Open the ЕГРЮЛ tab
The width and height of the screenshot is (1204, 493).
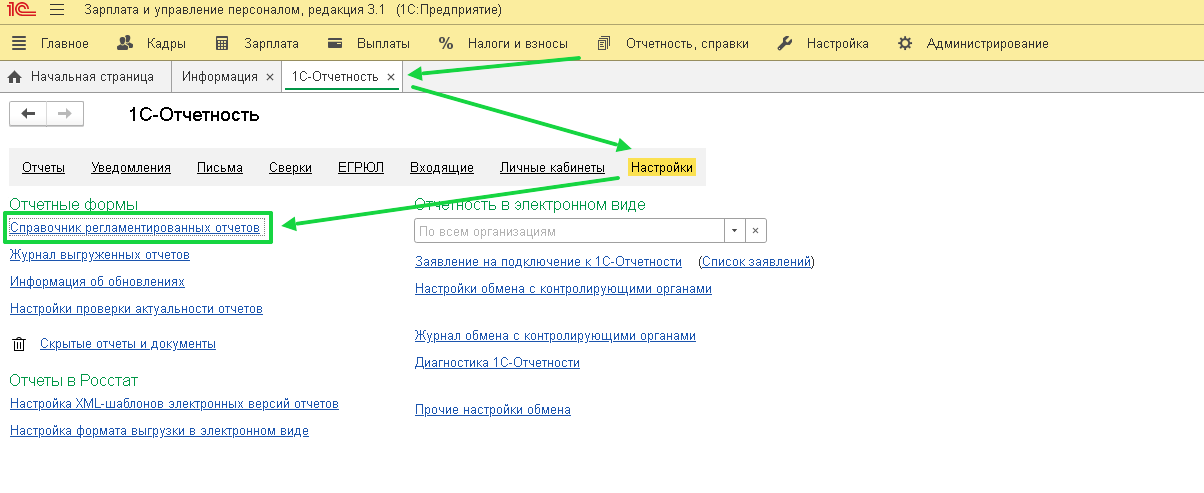[361, 168]
